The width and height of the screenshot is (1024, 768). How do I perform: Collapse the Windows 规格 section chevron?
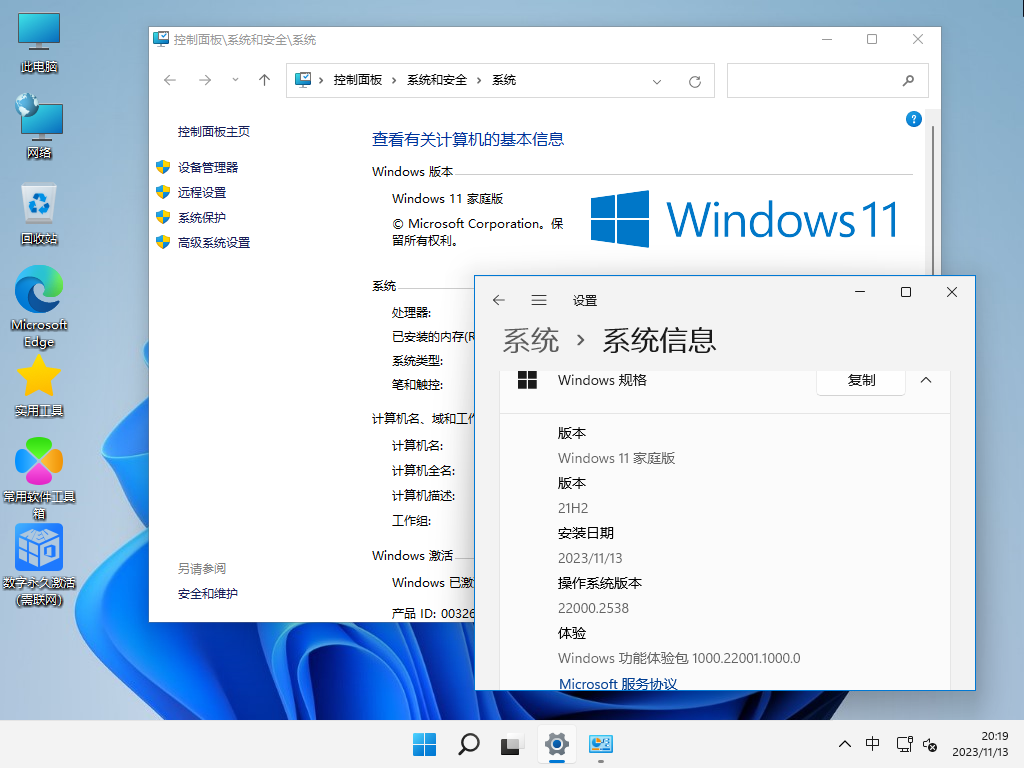tap(926, 380)
